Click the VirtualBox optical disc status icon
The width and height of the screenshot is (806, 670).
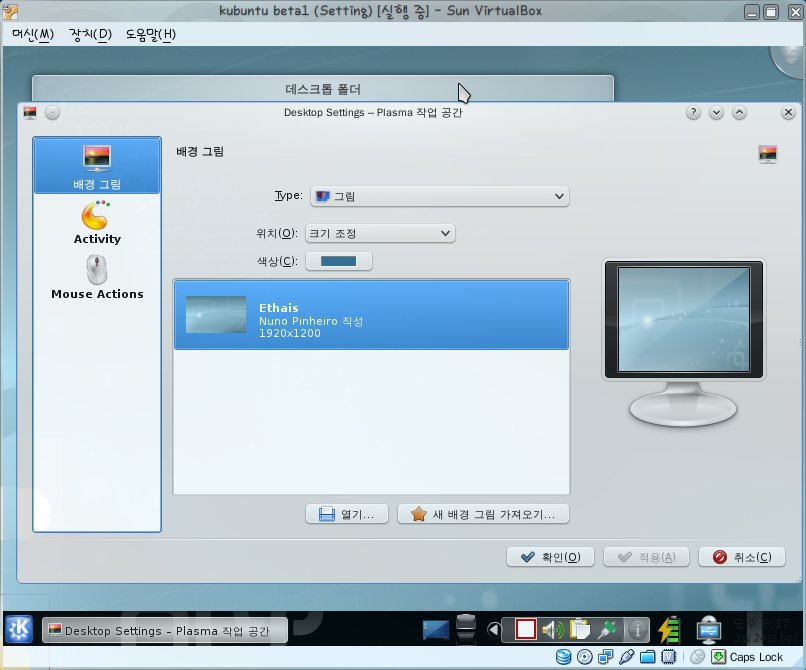pos(584,657)
